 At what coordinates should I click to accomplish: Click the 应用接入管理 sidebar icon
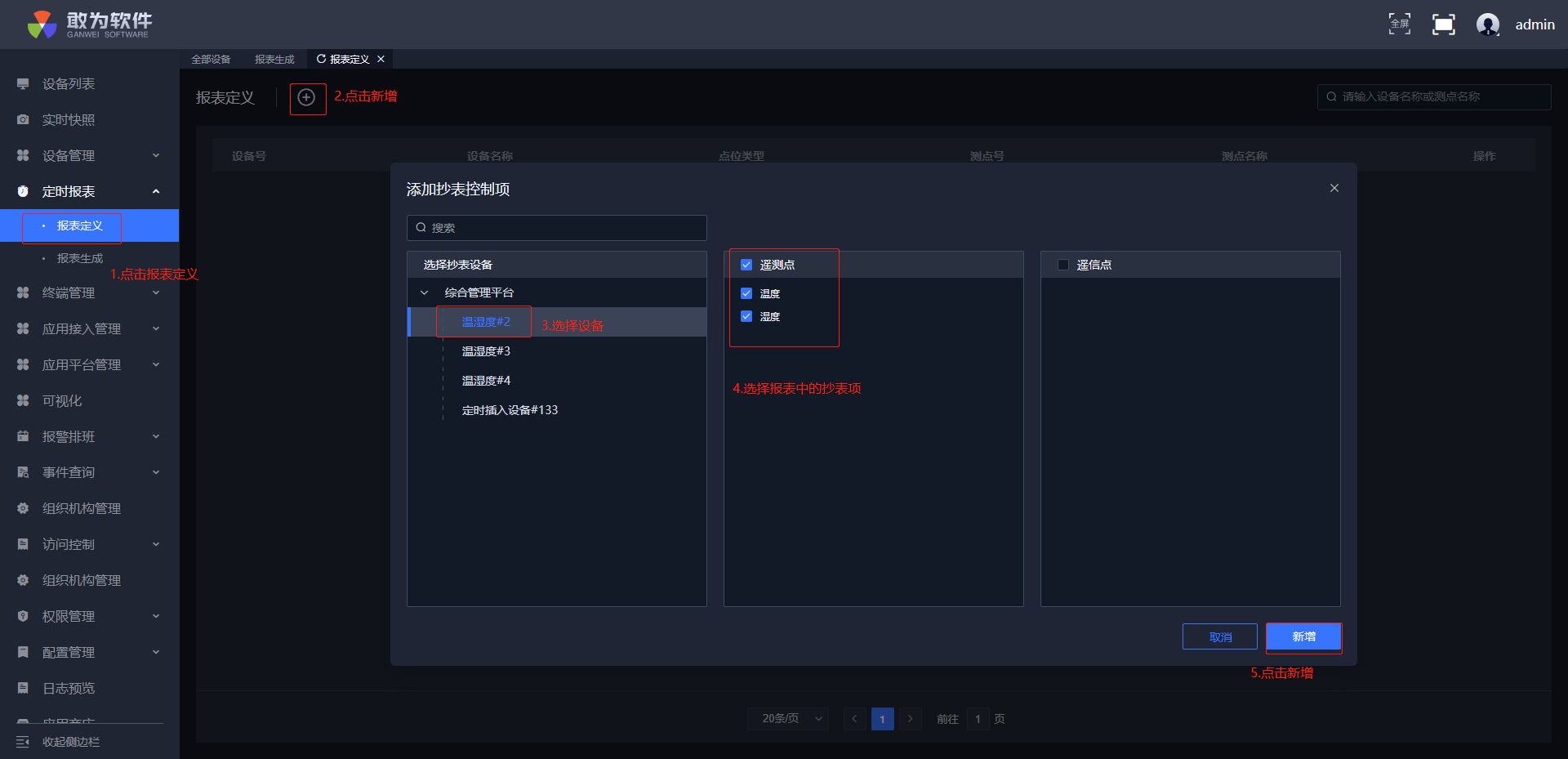tap(23, 329)
